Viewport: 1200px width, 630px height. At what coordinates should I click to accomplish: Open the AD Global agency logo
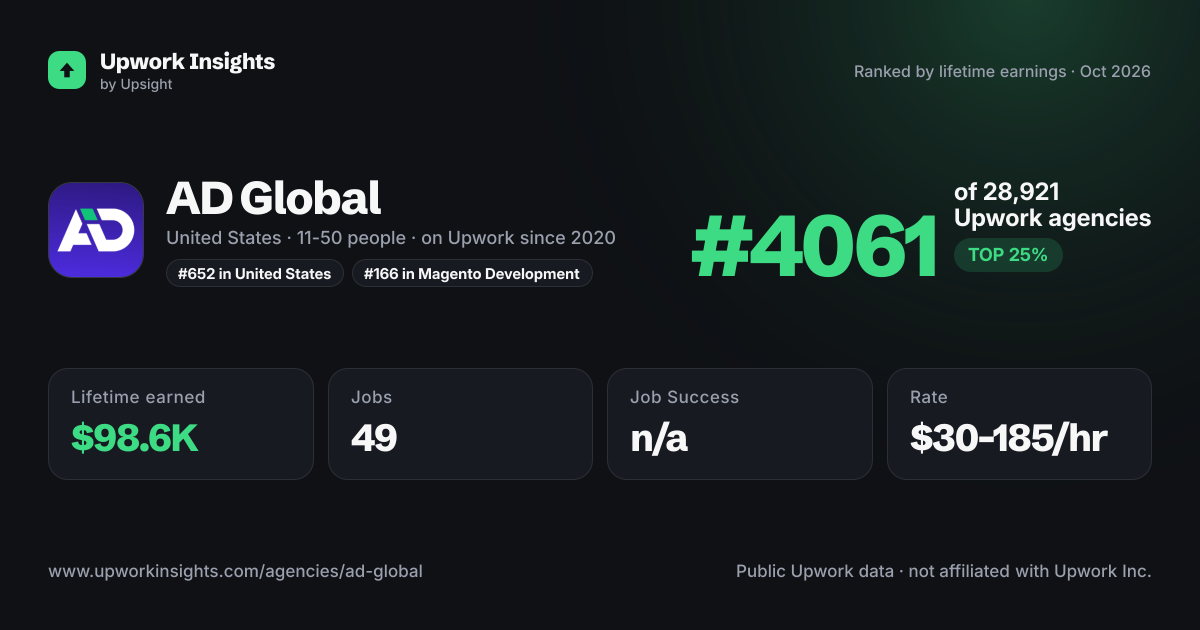point(96,230)
